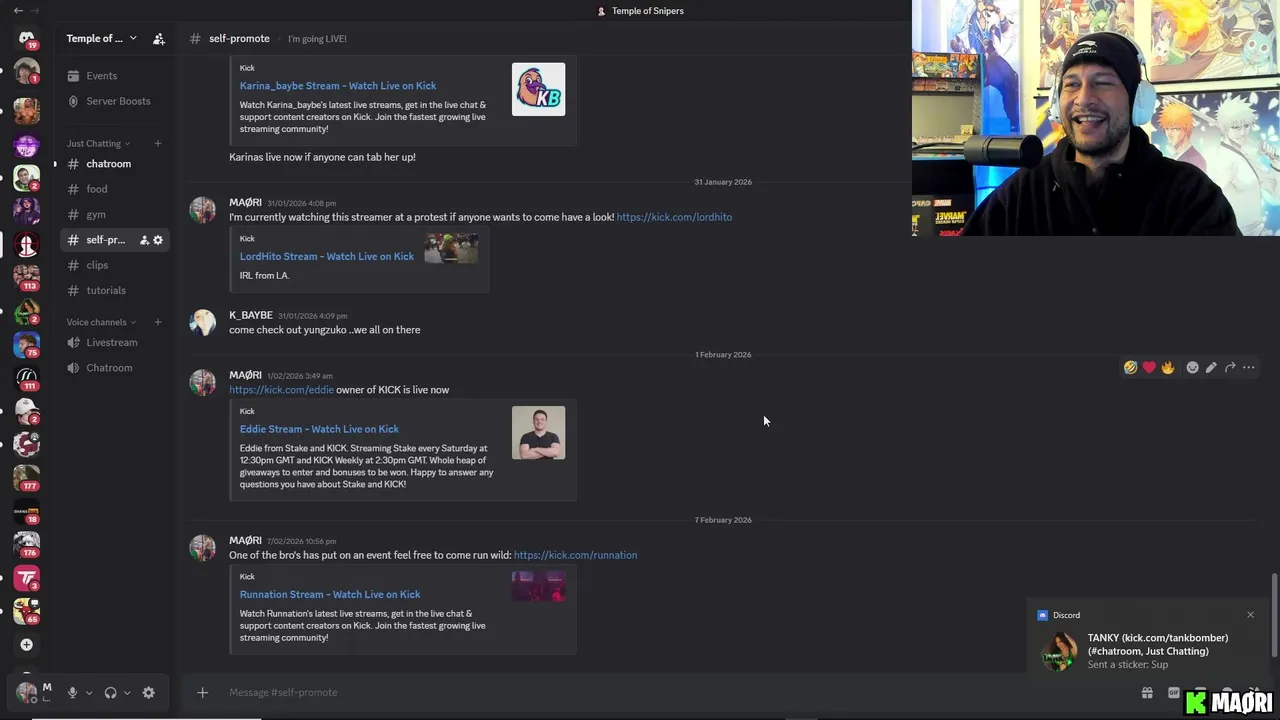
Task: Create channel in Just Chatting category
Action: [x=157, y=144]
